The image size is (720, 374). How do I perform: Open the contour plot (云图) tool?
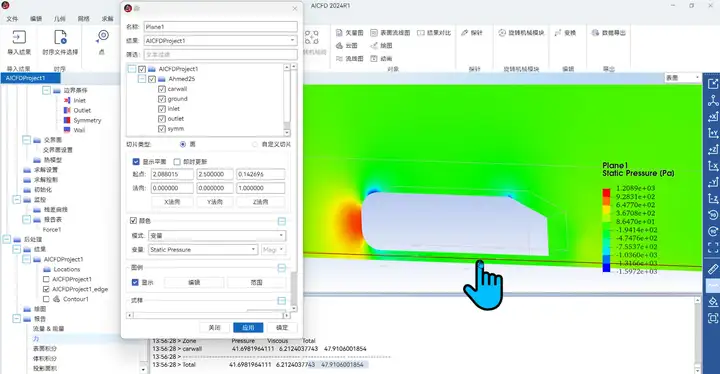(x=339, y=45)
